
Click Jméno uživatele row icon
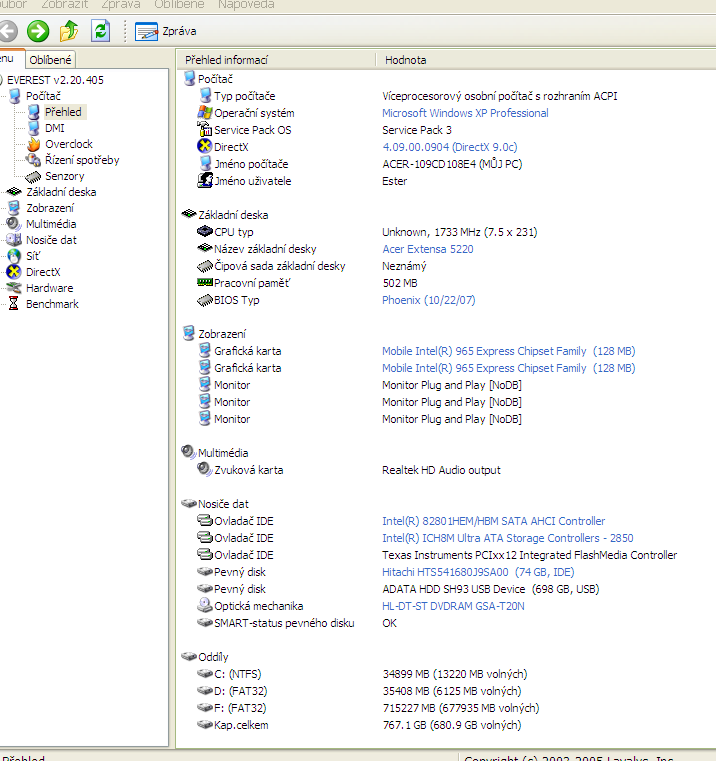tap(205, 180)
